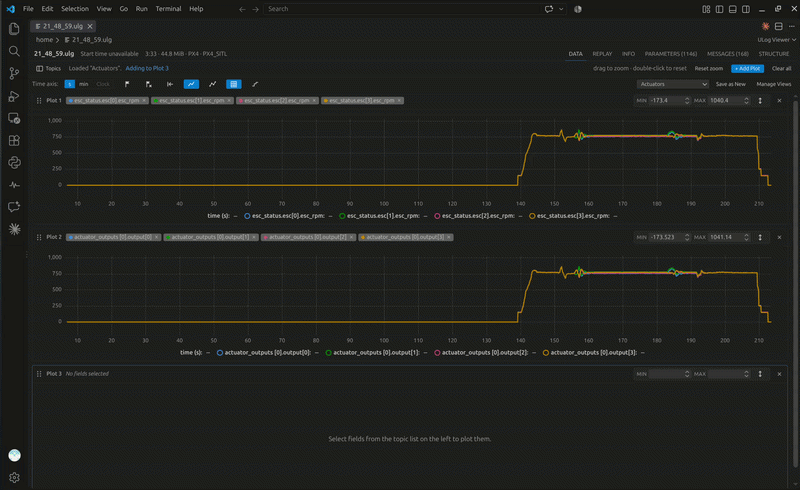Switch to the PARAMETERS (1146) tab
This screenshot has height=490, width=800.
(670, 54)
